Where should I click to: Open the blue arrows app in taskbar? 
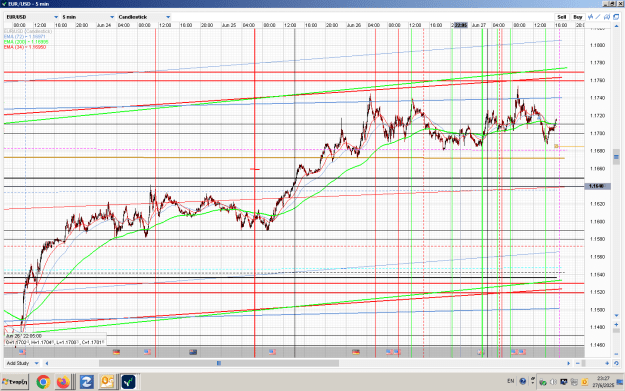(x=86, y=382)
